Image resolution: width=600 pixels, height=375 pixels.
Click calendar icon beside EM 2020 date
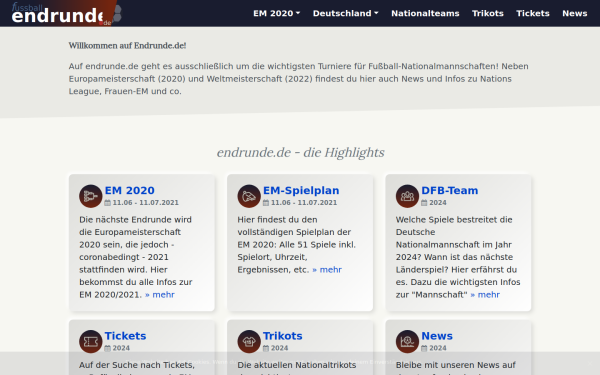[108, 203]
